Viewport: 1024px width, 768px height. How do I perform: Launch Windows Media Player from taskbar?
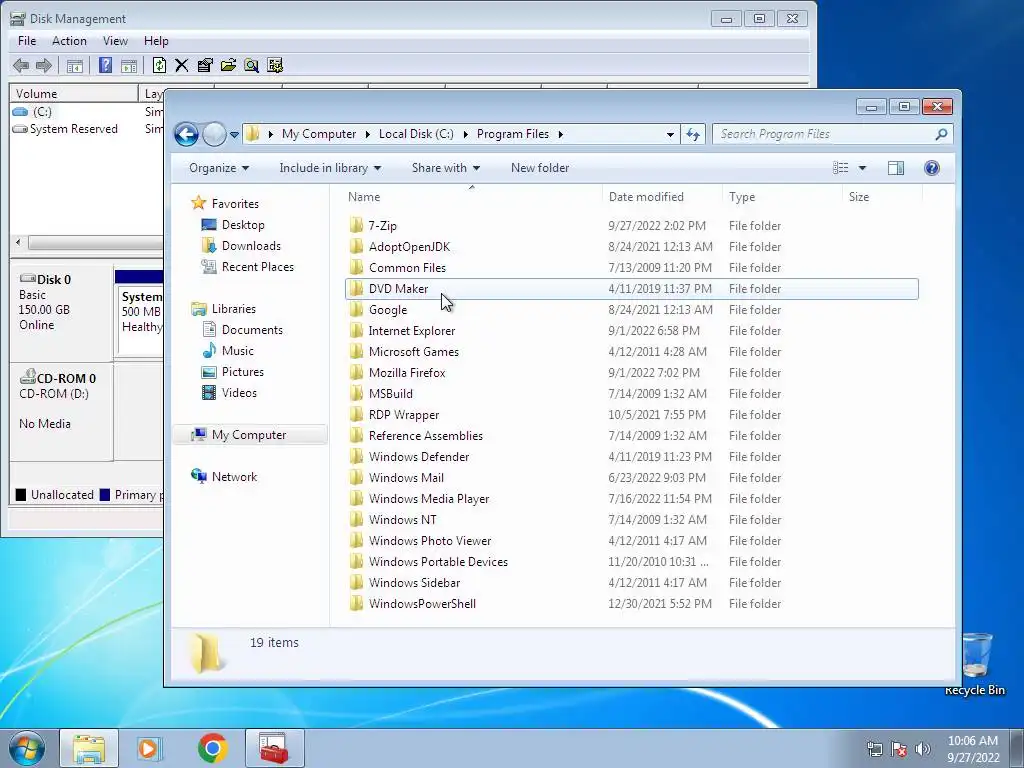150,748
